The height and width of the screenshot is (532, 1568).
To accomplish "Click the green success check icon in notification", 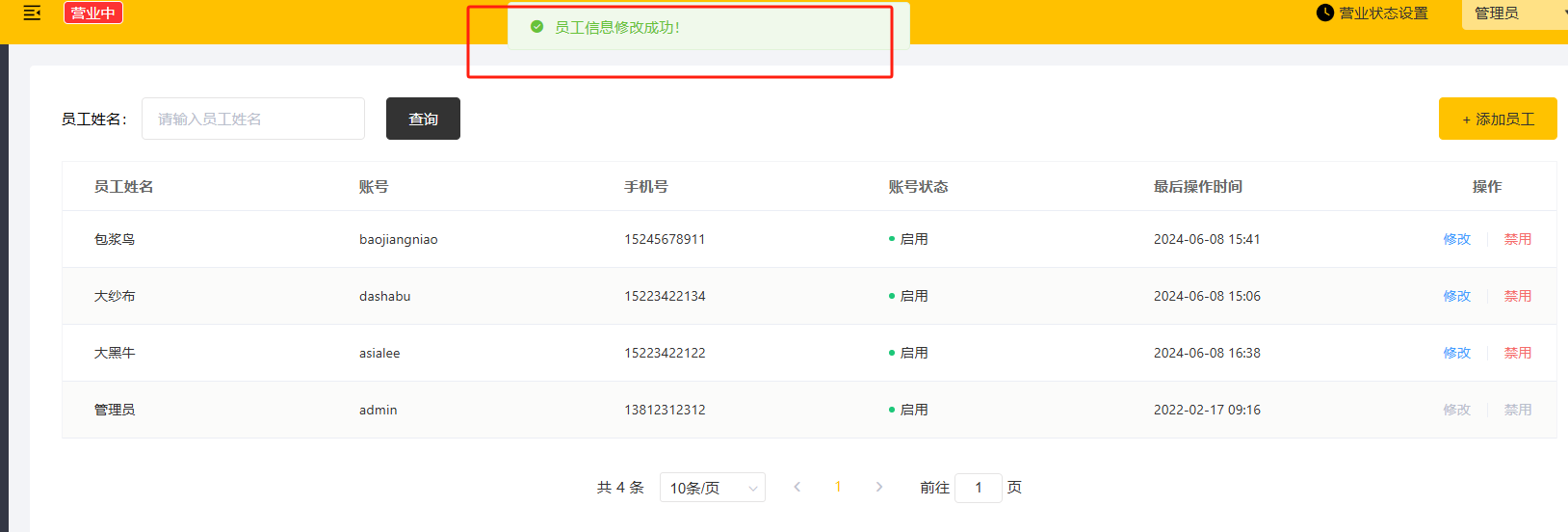I will (537, 27).
